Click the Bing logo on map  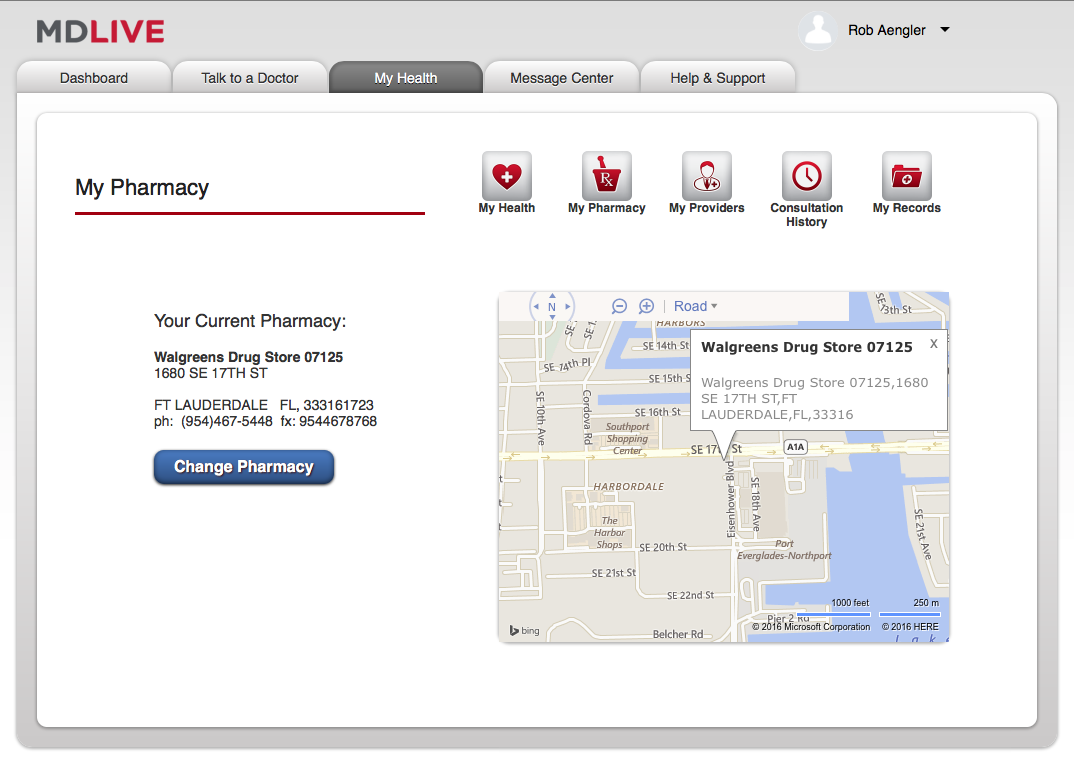tap(525, 630)
